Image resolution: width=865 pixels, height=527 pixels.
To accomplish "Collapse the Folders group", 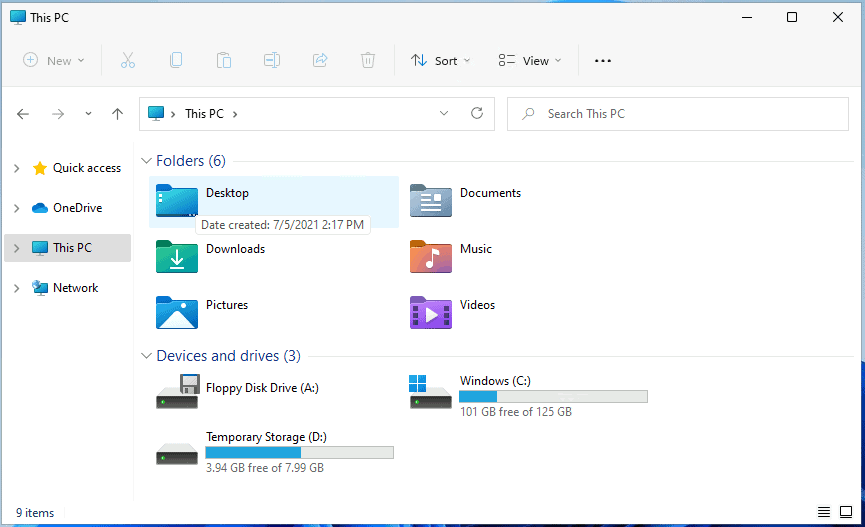I will (146, 161).
